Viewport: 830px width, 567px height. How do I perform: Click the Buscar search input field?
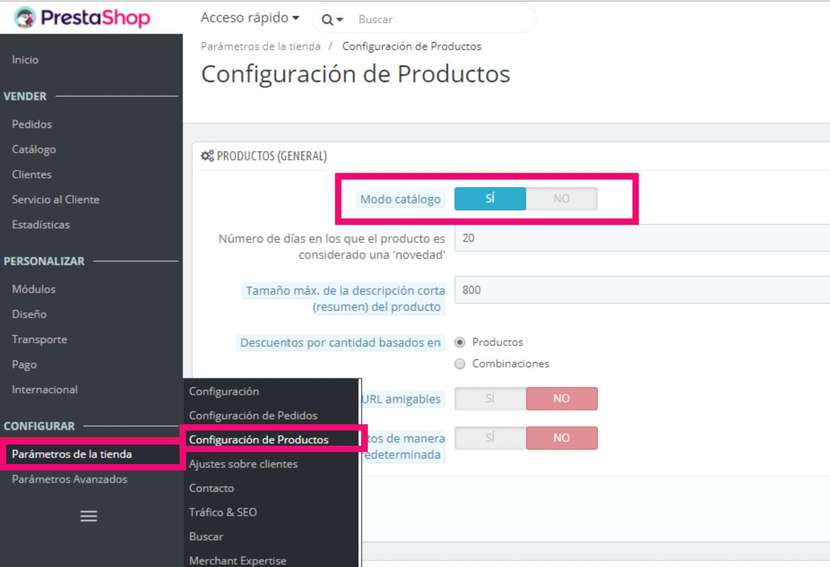click(x=440, y=19)
